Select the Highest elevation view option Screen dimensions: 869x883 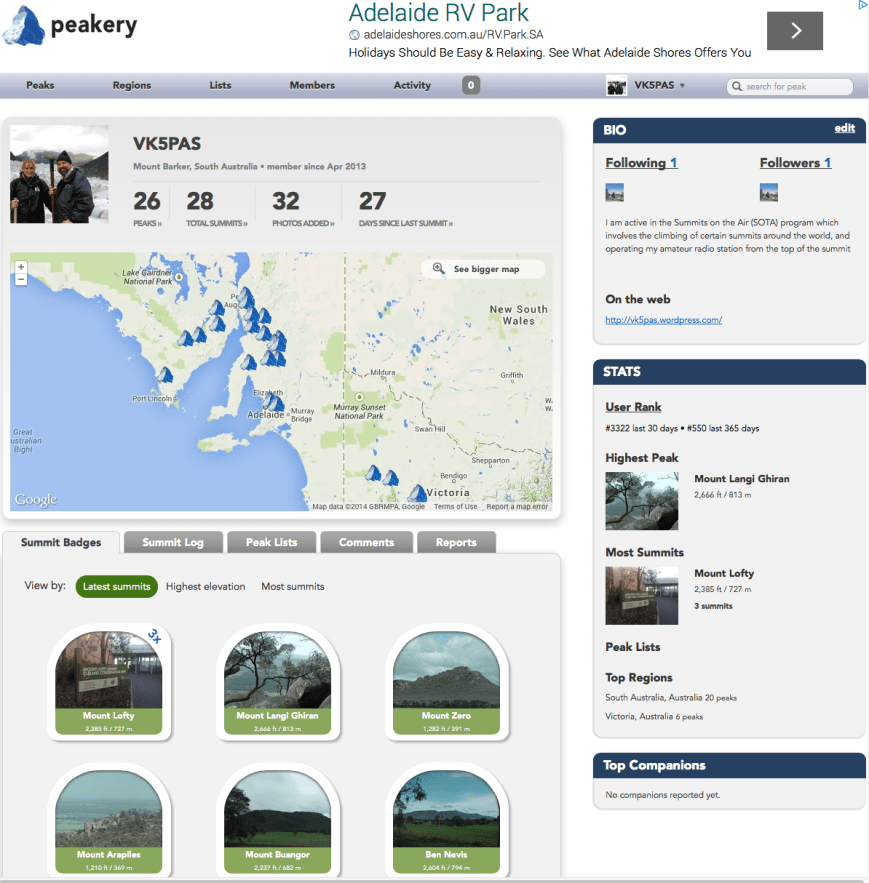(205, 587)
